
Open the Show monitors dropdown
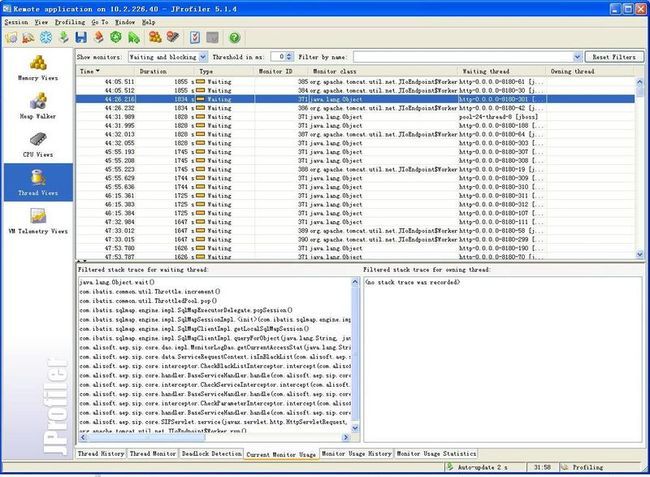tap(167, 57)
